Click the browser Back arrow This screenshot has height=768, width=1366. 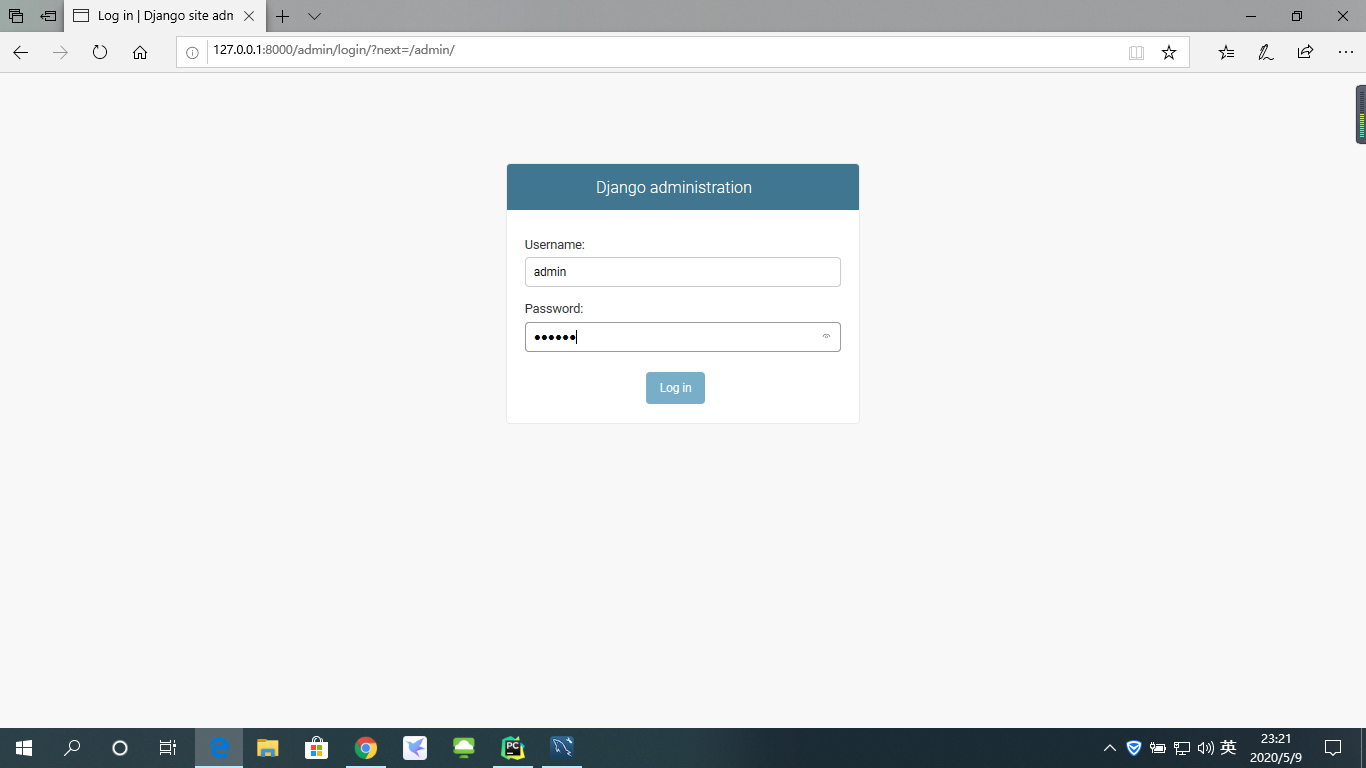[x=20, y=52]
